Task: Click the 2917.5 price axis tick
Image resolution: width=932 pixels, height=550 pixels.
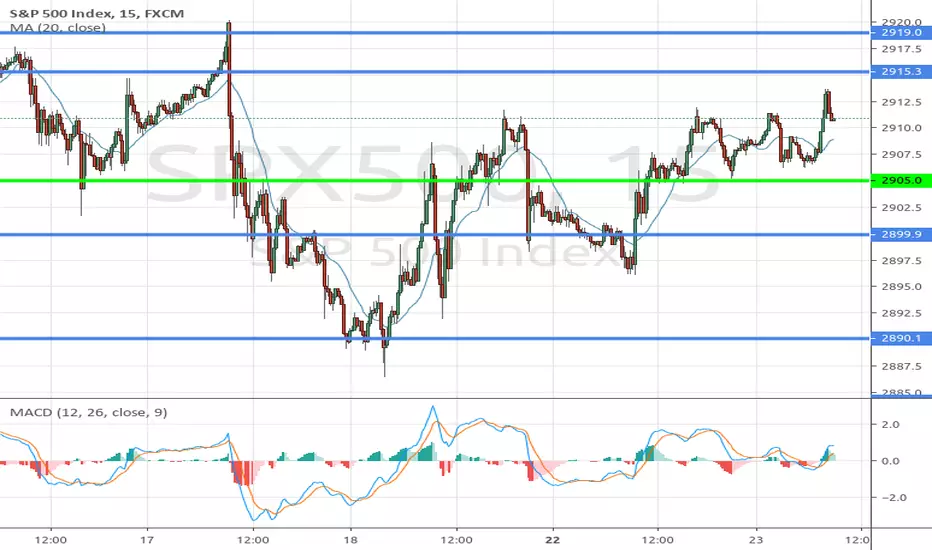Action: point(902,49)
